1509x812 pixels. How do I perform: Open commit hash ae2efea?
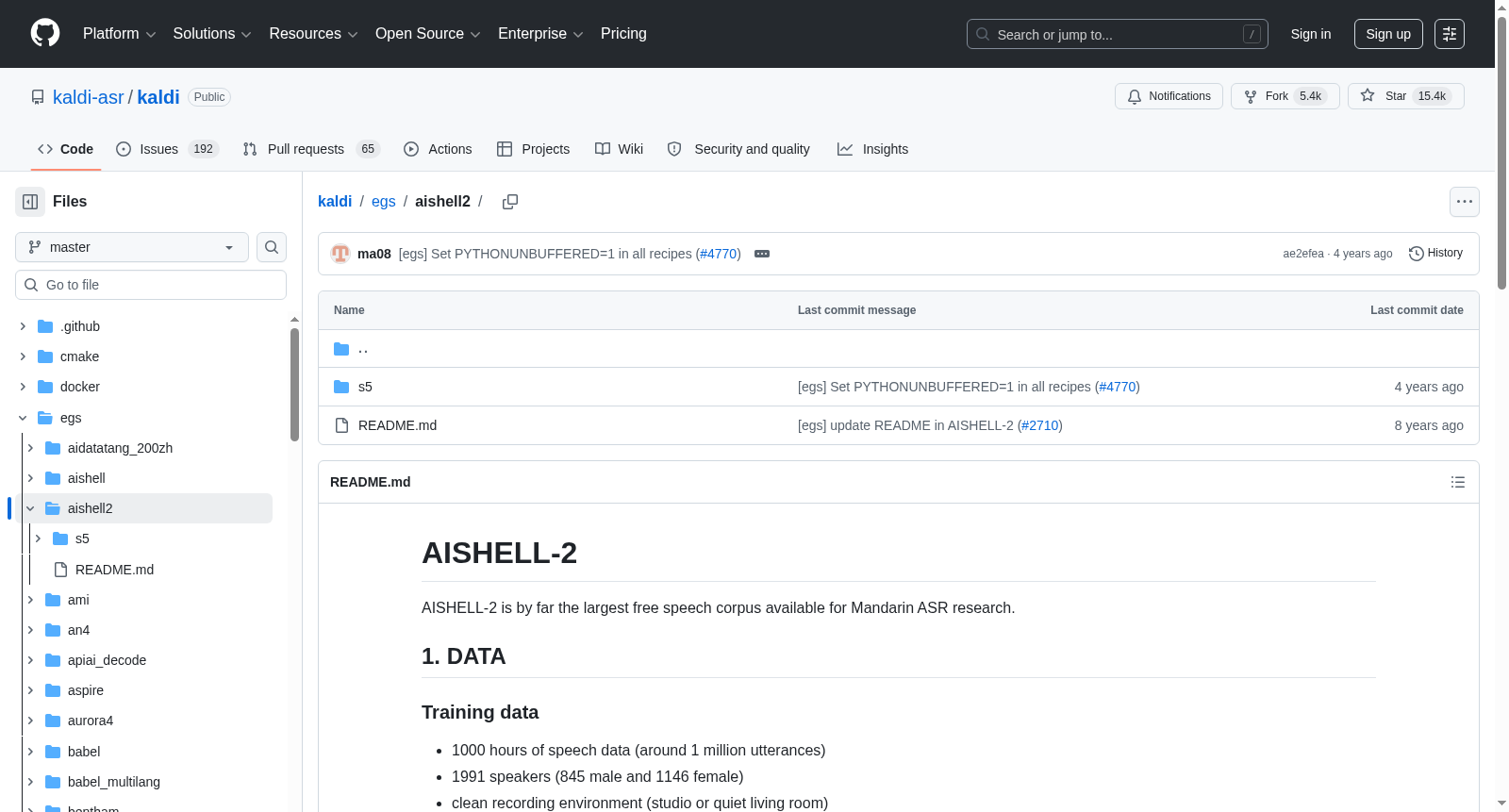pos(1303,254)
